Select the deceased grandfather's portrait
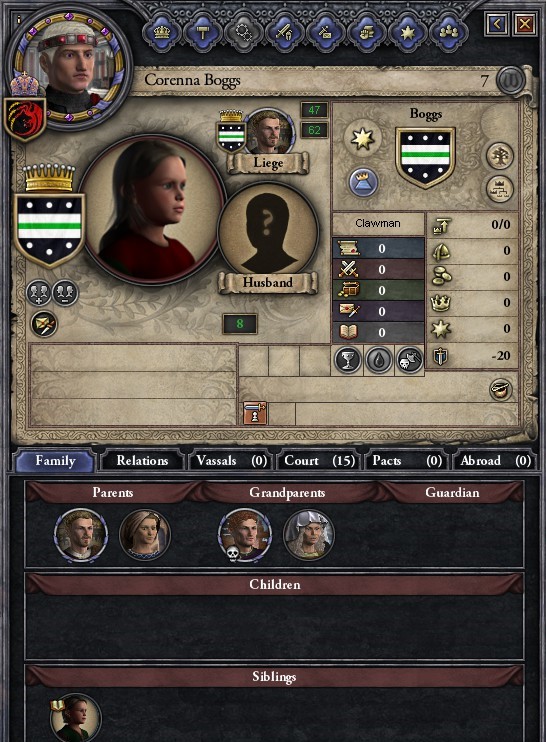Image resolution: width=546 pixels, height=742 pixels. (245, 535)
